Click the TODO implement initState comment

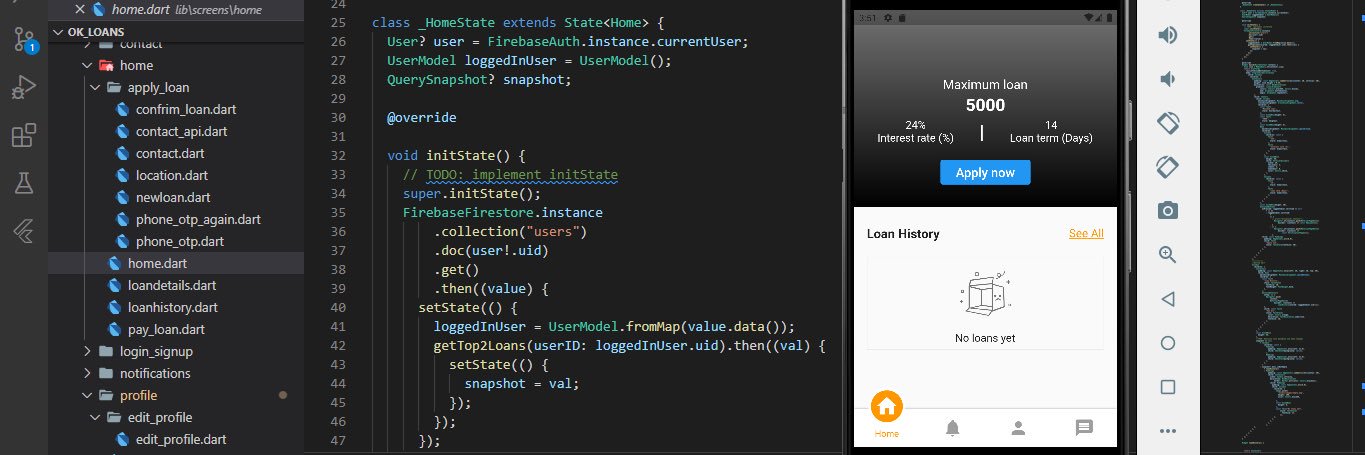[510, 174]
